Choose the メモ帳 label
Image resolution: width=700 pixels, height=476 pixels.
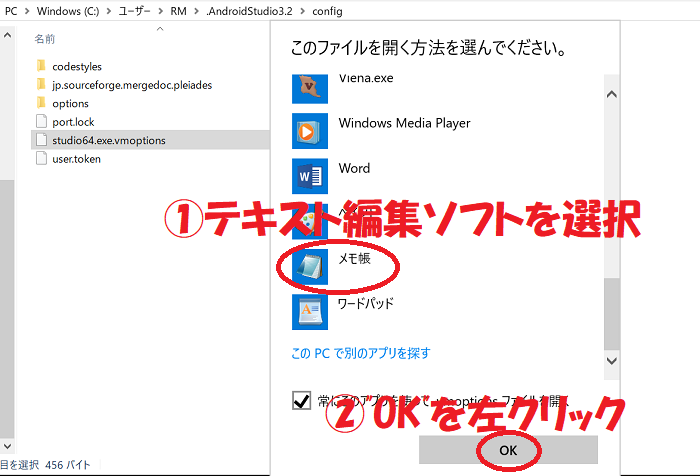pos(354,258)
